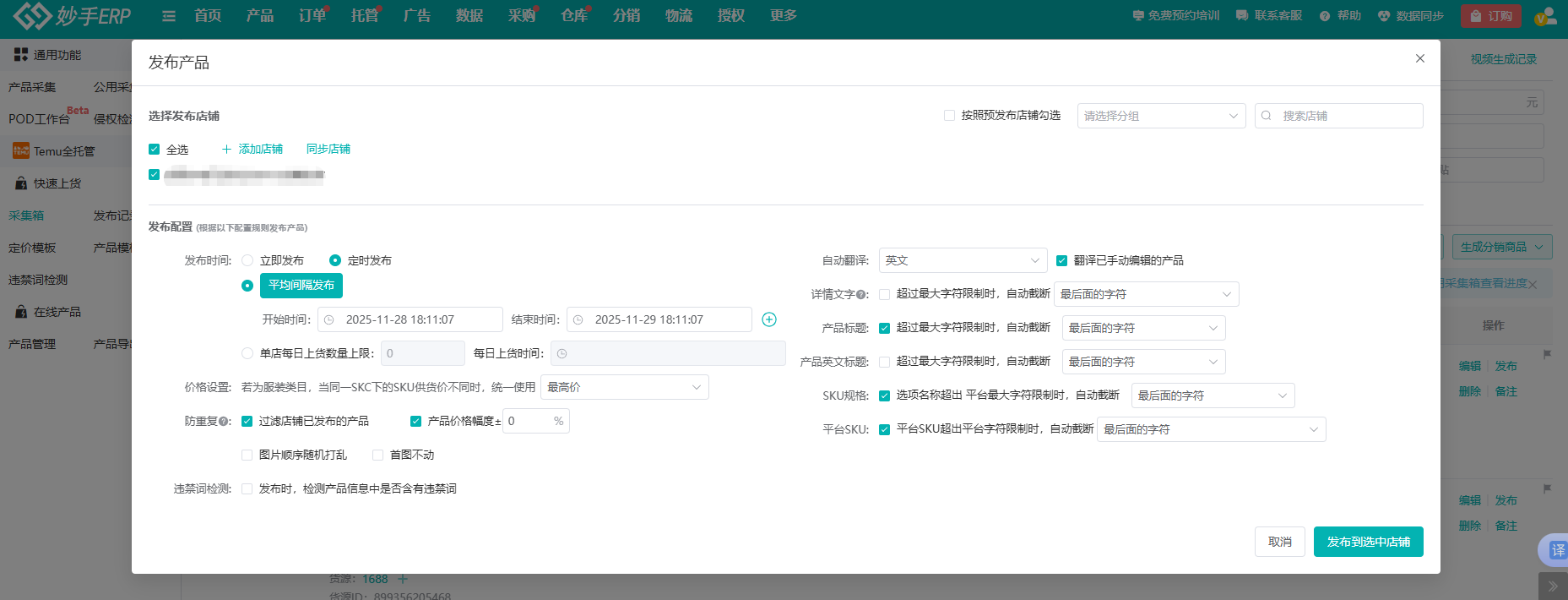The image size is (1568, 600).
Task: Click the data sync icon in header
Action: [1384, 16]
